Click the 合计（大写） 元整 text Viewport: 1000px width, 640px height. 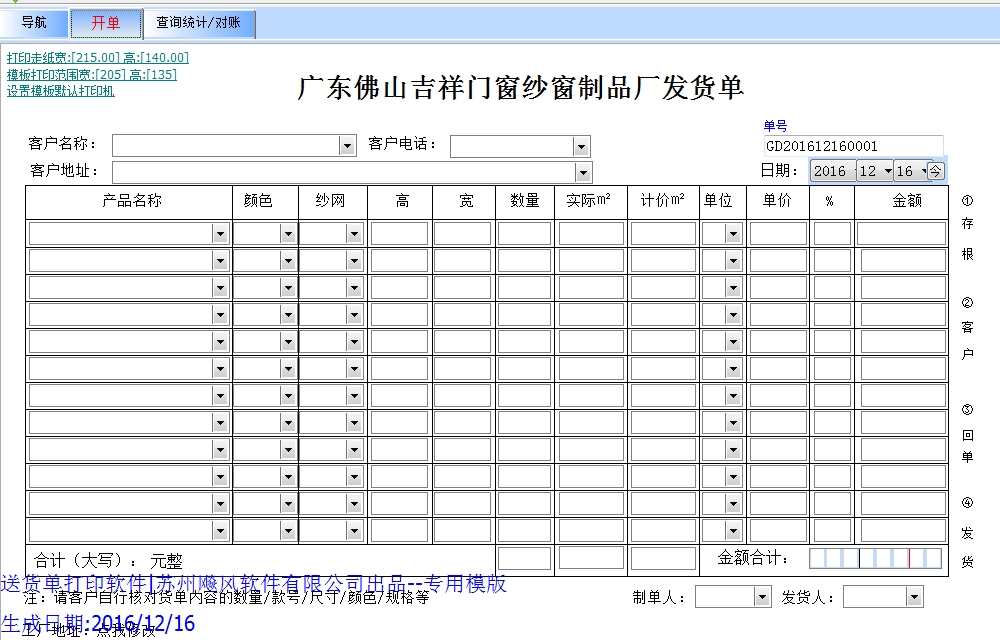coord(108,561)
